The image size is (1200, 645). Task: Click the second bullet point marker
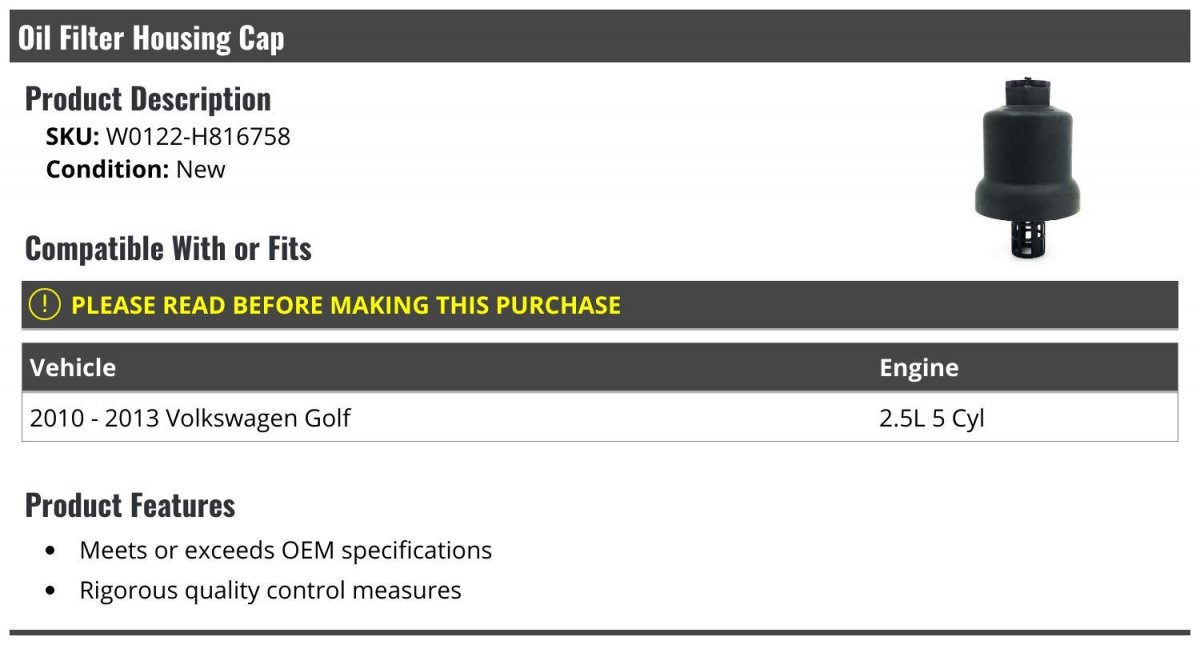(51, 591)
